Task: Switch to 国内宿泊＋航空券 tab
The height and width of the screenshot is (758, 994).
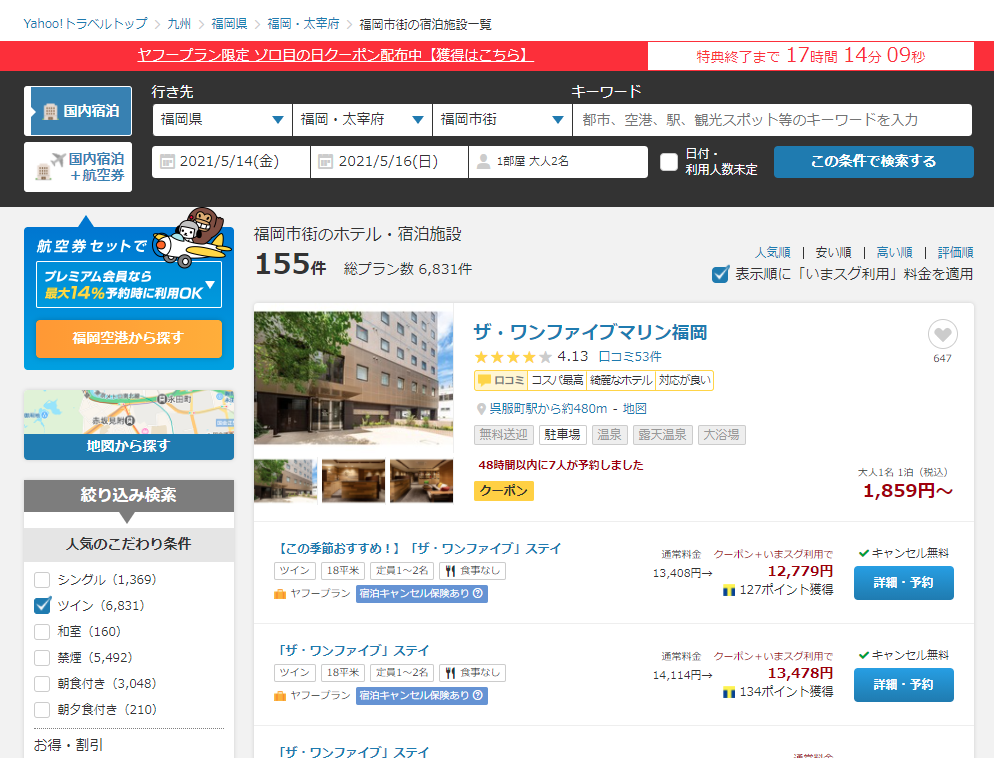Action: pyautogui.click(x=78, y=166)
